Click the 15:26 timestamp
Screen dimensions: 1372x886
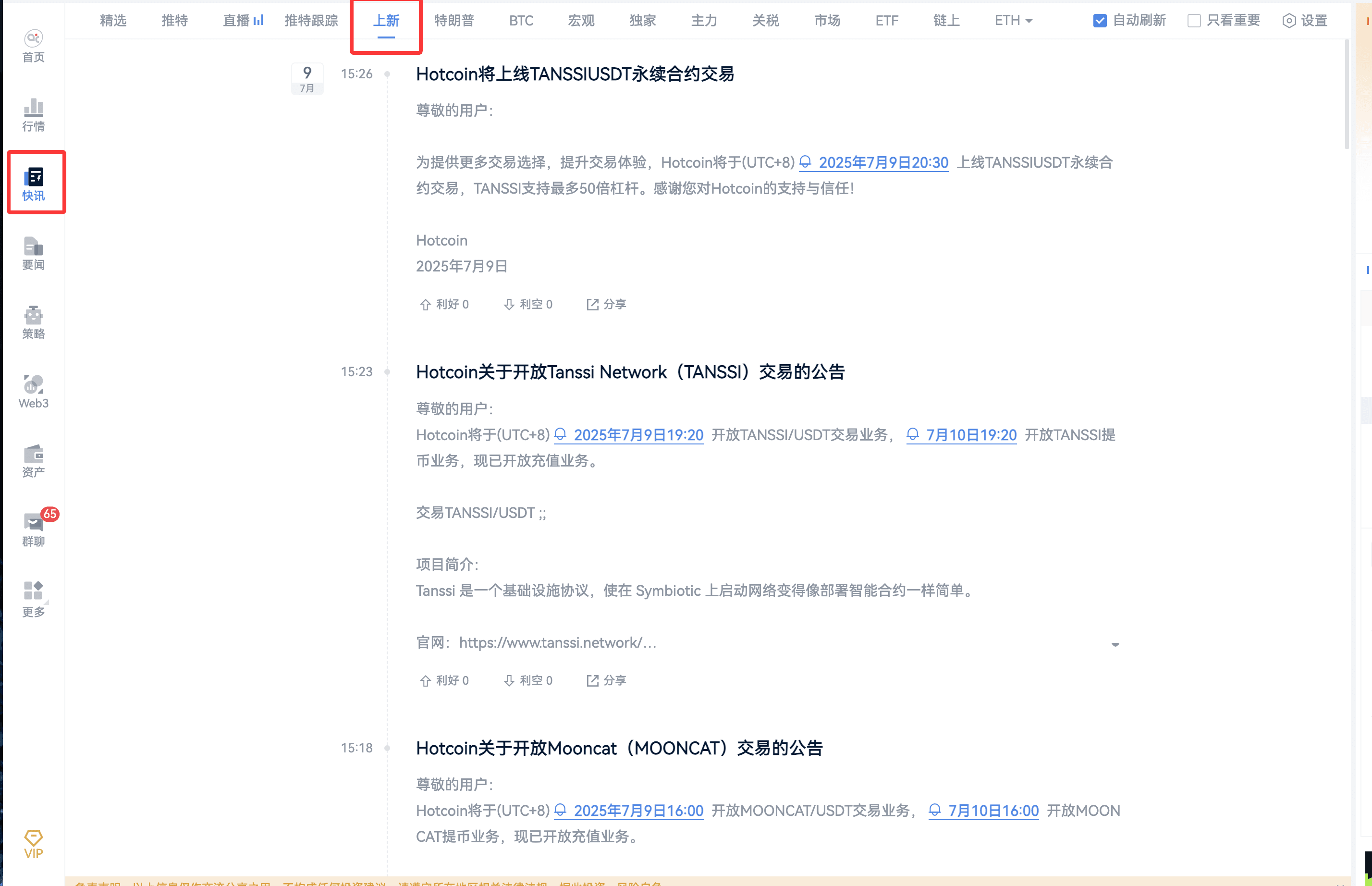[x=356, y=74]
